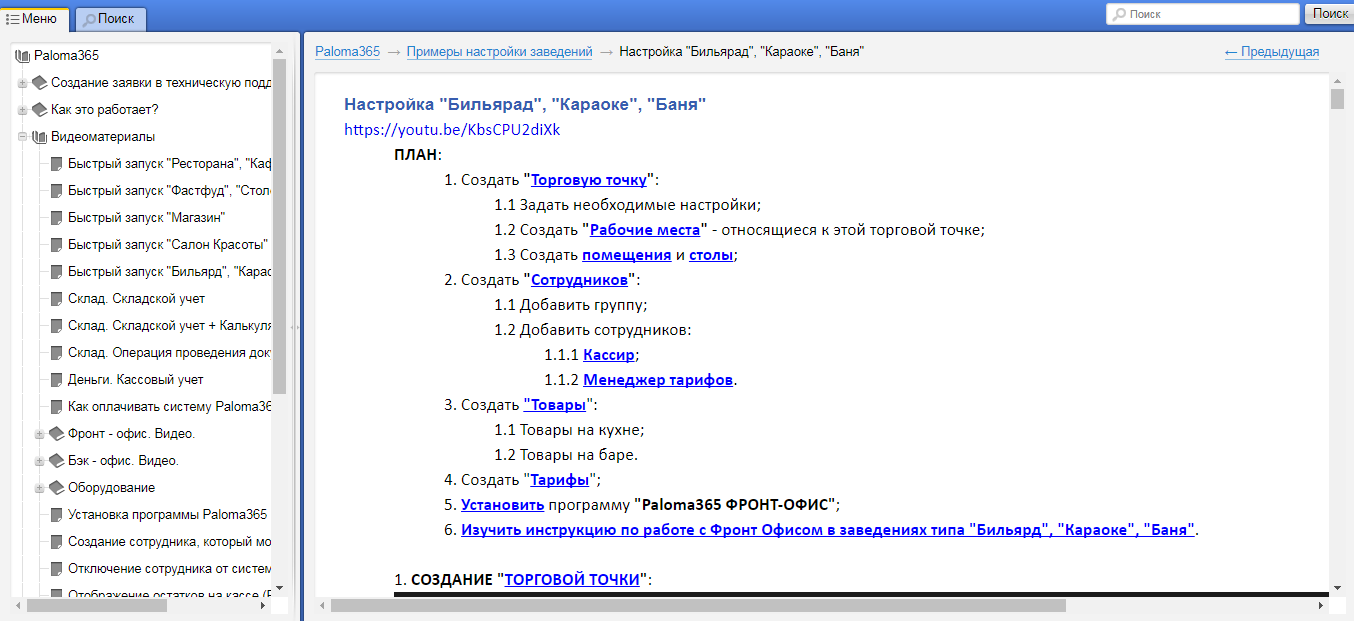Image resolution: width=1354 pixels, height=621 pixels.
Task: Click page icon of Отключение сотрудника
Action: click(x=57, y=569)
